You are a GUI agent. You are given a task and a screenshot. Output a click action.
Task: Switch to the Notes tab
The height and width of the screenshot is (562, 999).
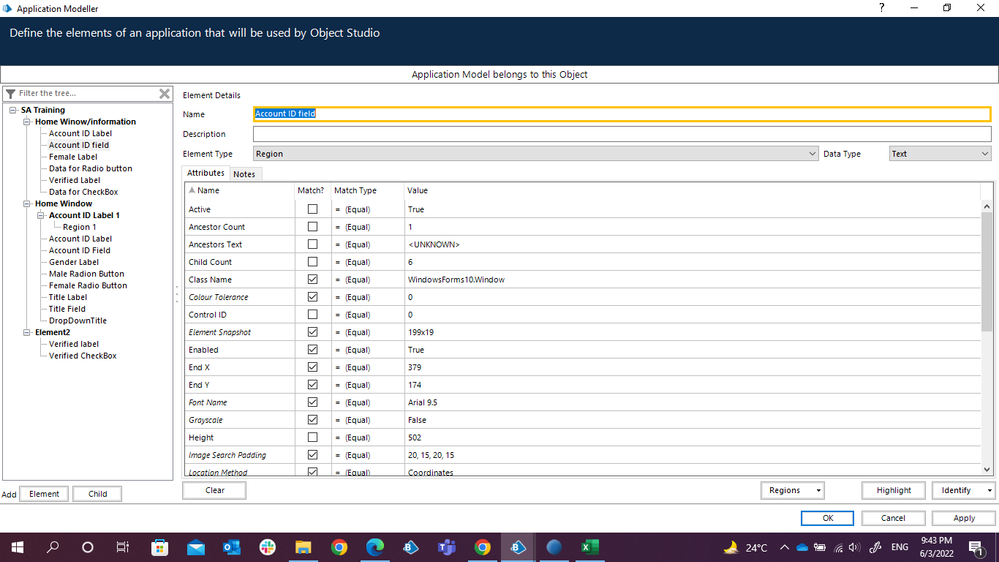244,174
